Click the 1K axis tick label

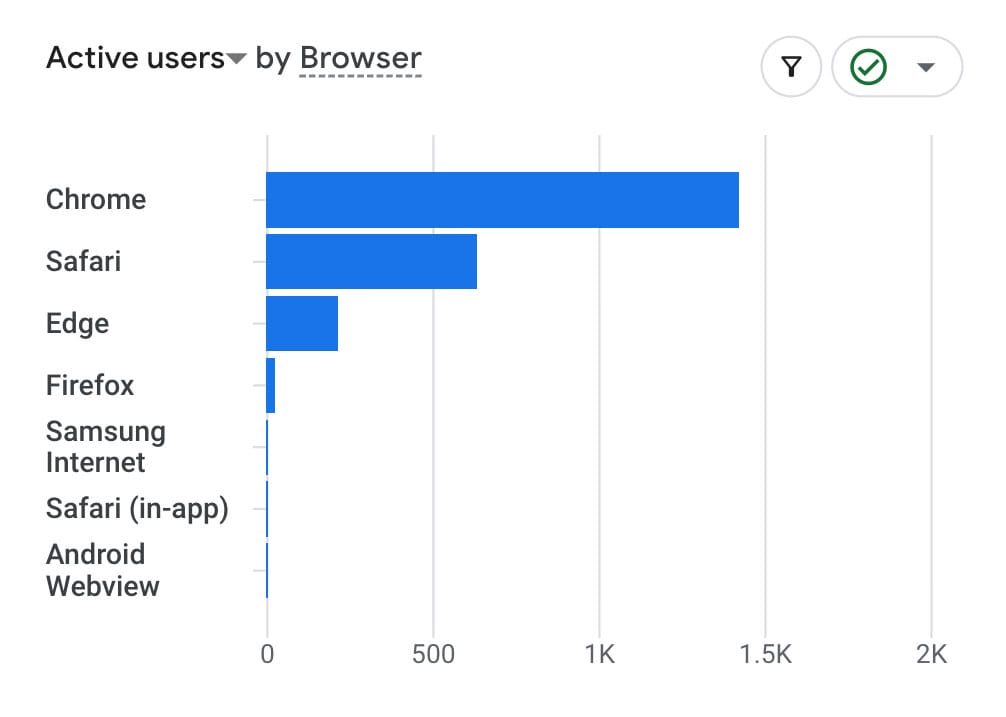(x=599, y=655)
